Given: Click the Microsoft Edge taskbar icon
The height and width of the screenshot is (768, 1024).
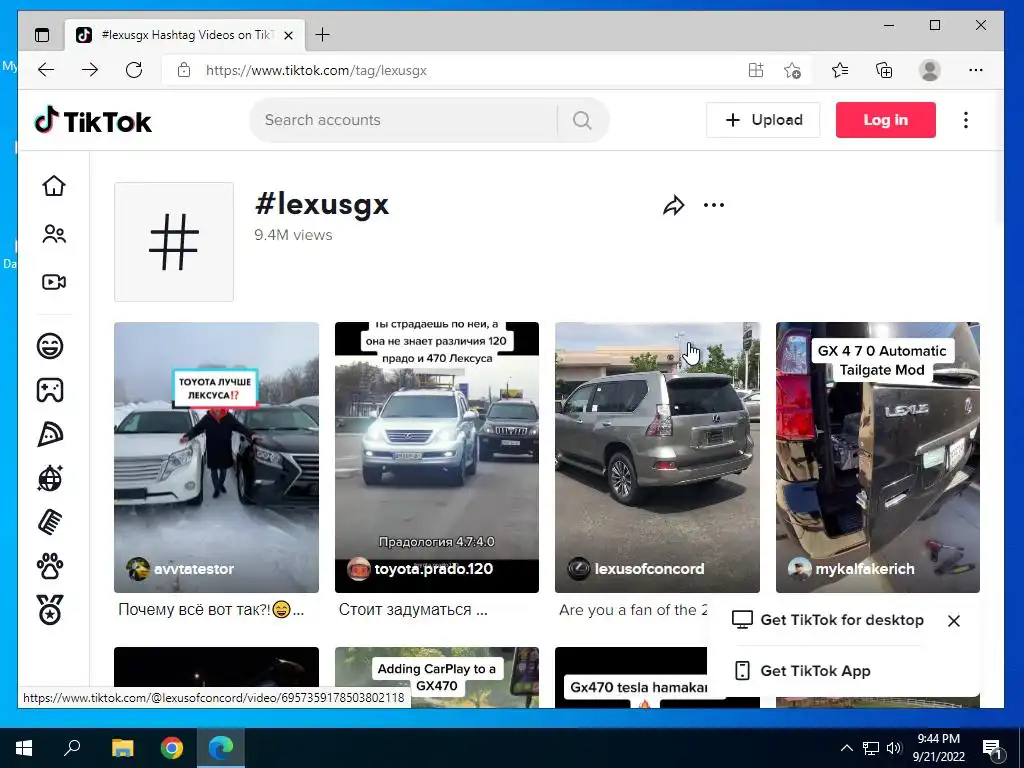Looking at the screenshot, I should (221, 748).
